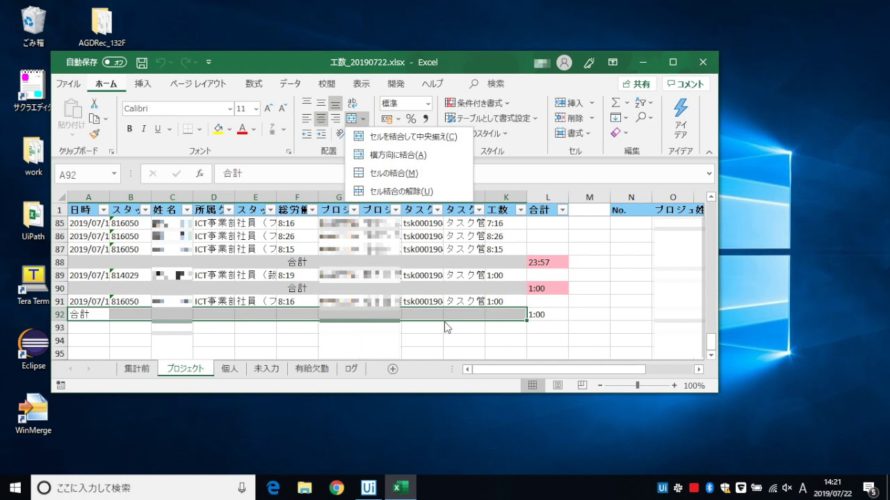Image resolution: width=890 pixels, height=500 pixels.
Task: Decrease font size with the smaller A icon
Action: point(283,108)
